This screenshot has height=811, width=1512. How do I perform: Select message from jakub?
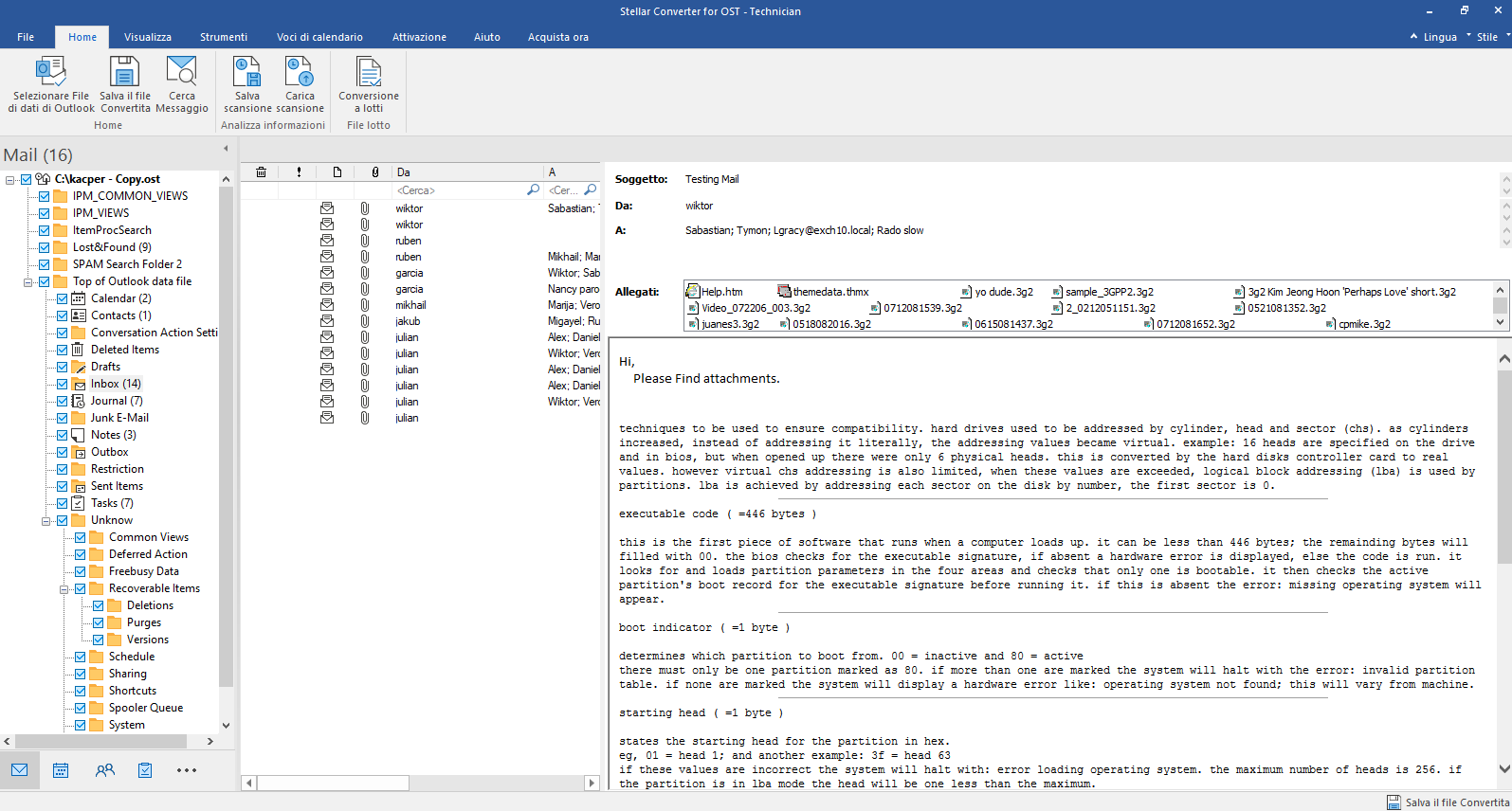[x=421, y=321]
